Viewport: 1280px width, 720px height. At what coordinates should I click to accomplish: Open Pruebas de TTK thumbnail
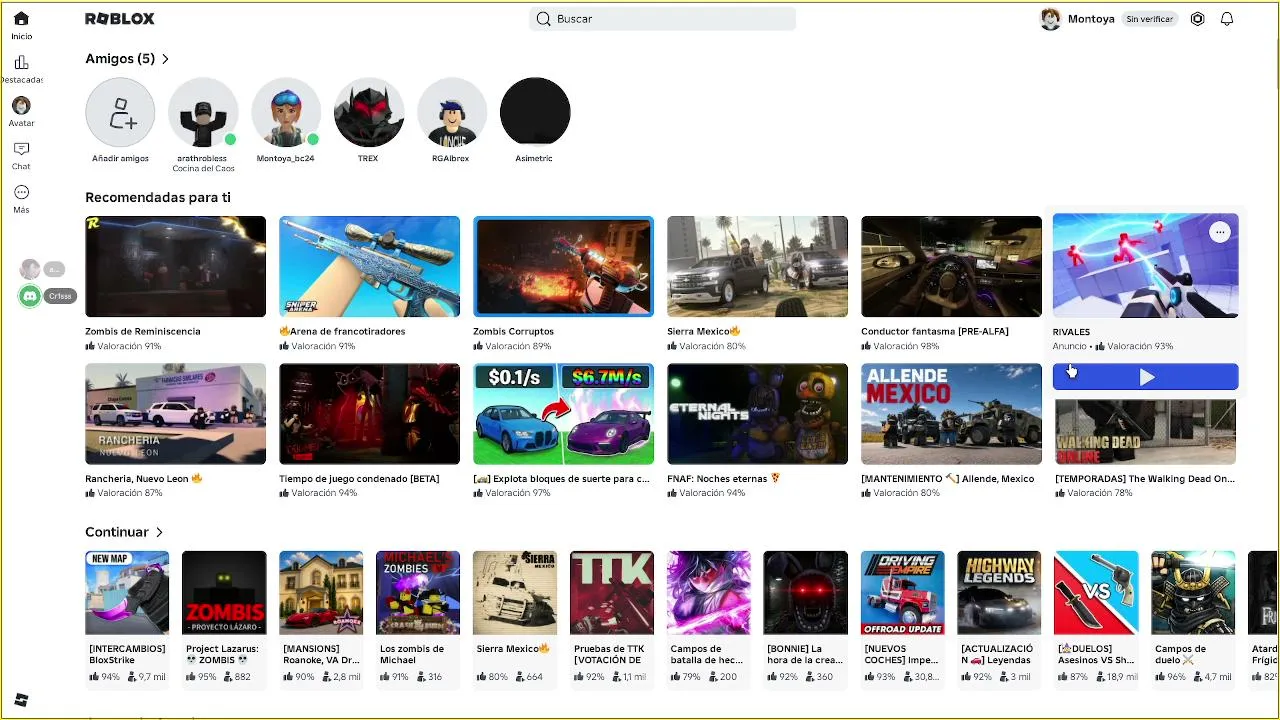pos(612,592)
